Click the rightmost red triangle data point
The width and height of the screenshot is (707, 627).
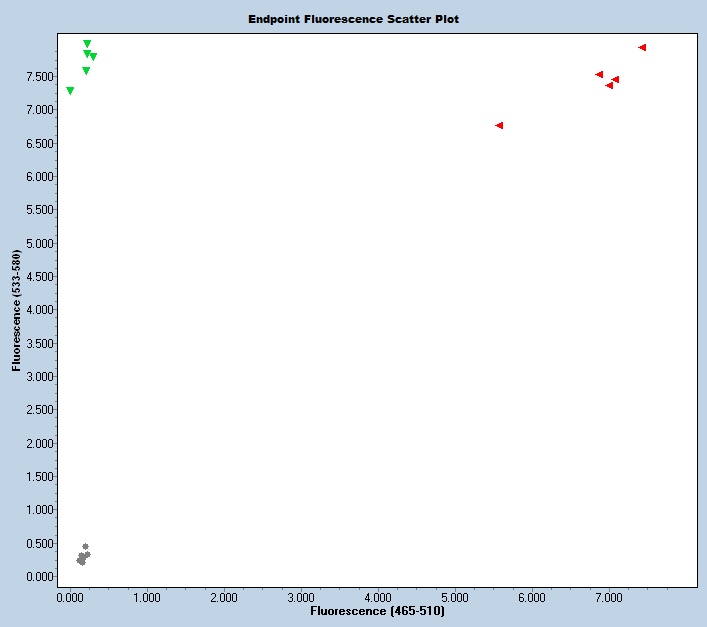click(x=642, y=48)
